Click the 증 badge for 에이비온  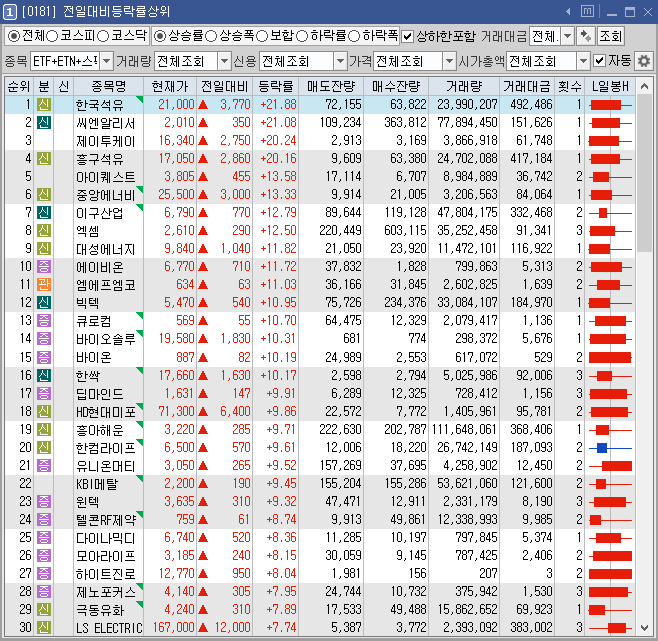pos(44,267)
